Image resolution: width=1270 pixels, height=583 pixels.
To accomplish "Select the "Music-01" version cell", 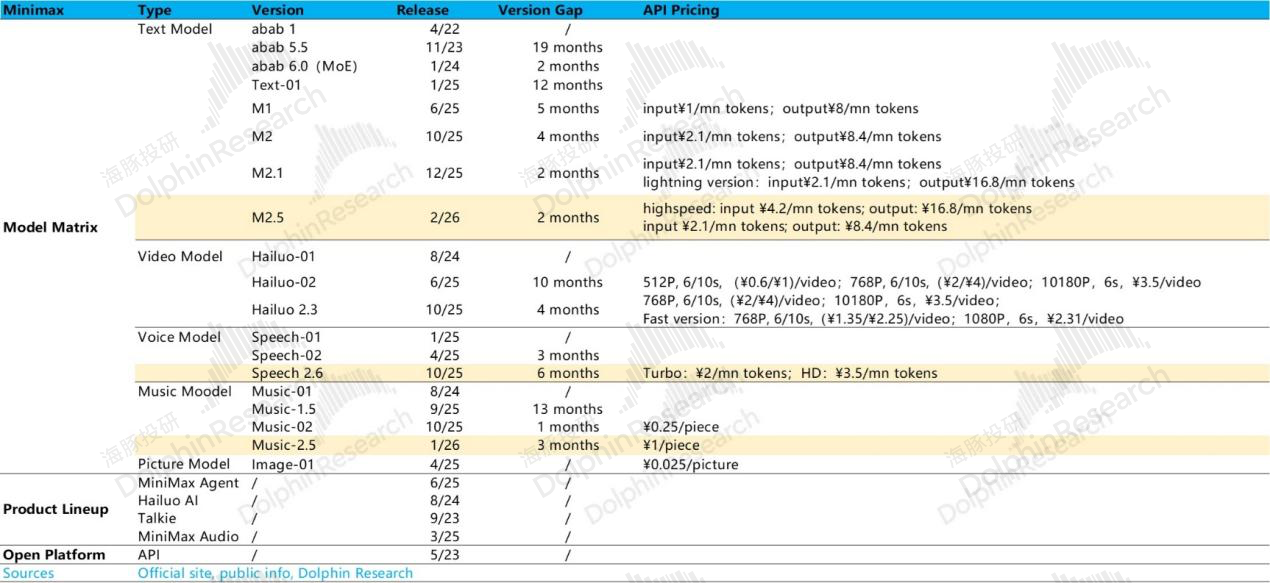I will tap(283, 391).
